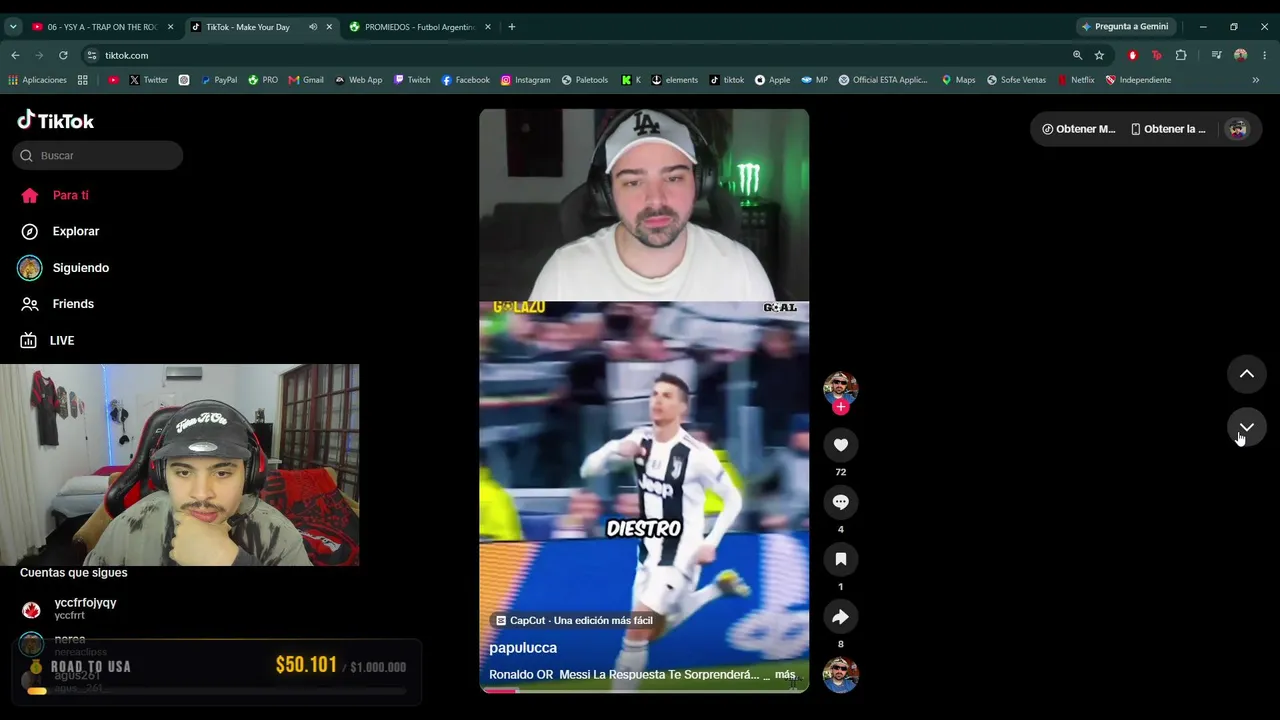
Task: Close the PROMIEDOS tab
Action: [x=488, y=27]
